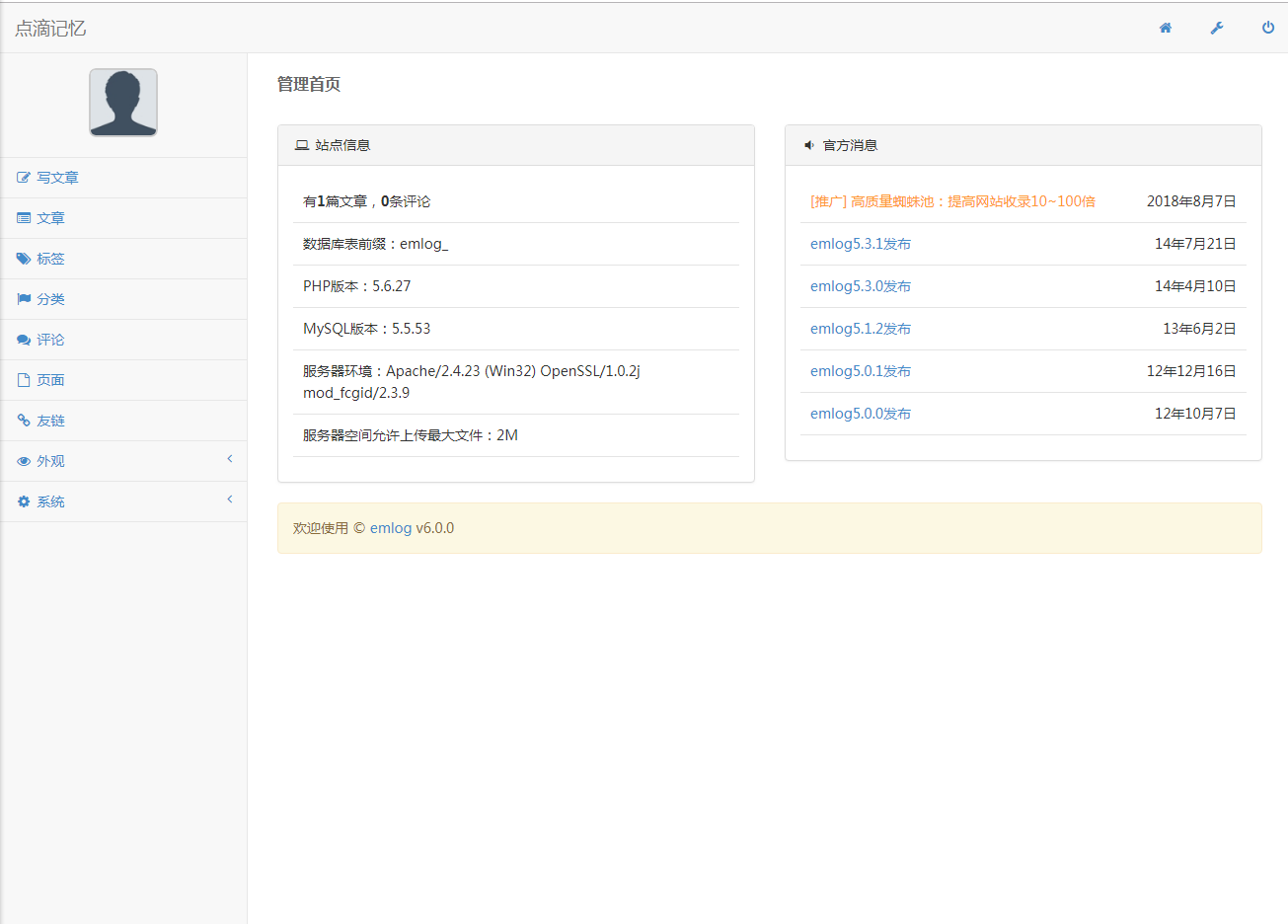The width and height of the screenshot is (1288, 924).
Task: Click the power logout icon
Action: [1268, 28]
